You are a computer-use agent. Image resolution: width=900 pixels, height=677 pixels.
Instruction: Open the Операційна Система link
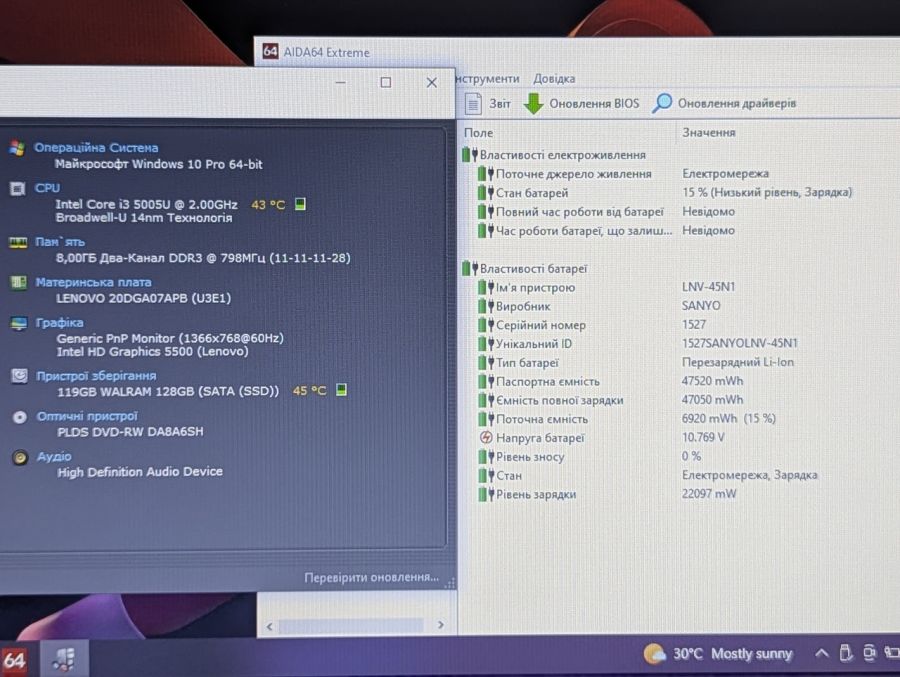(x=96, y=148)
